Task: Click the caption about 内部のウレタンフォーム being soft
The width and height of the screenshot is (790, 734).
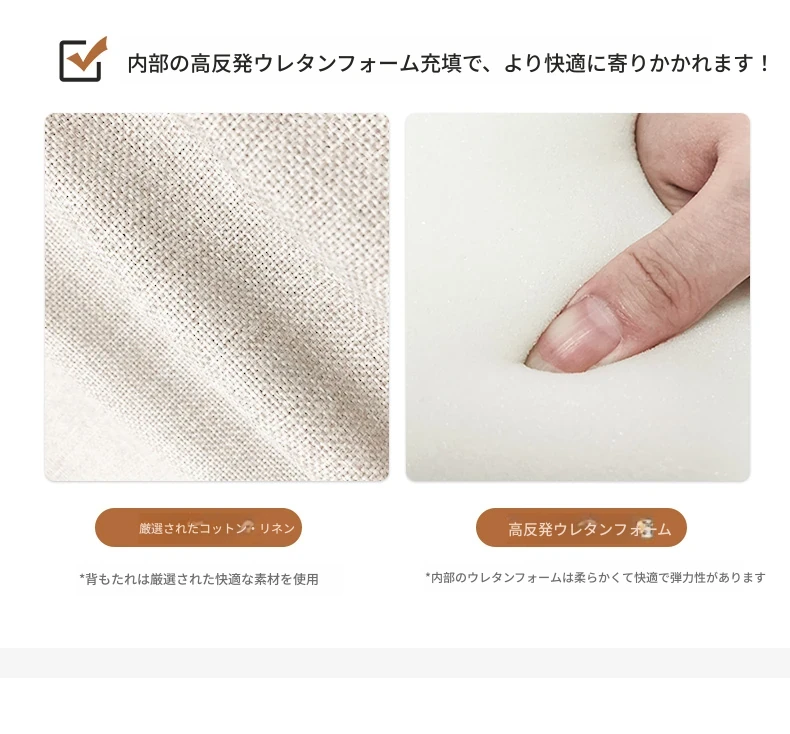Action: point(596,577)
